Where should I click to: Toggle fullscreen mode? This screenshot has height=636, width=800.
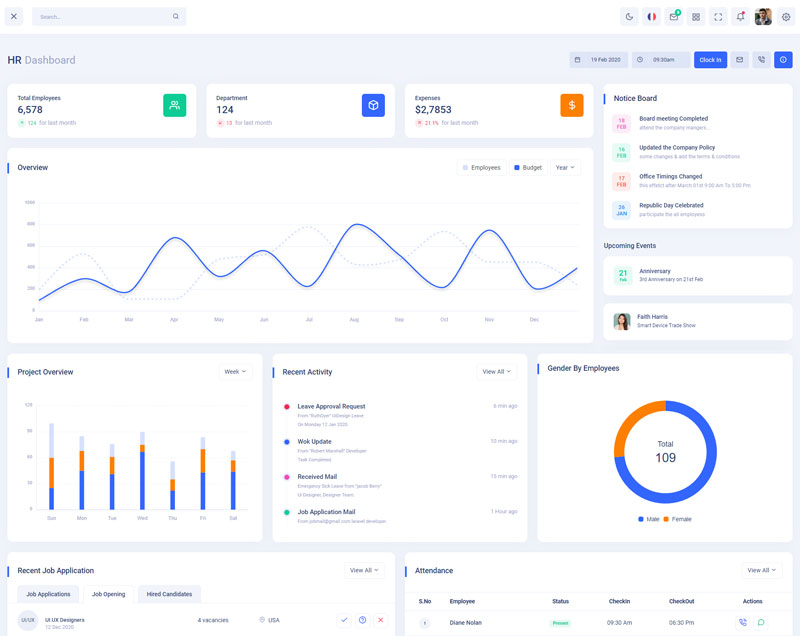pyautogui.click(x=718, y=17)
